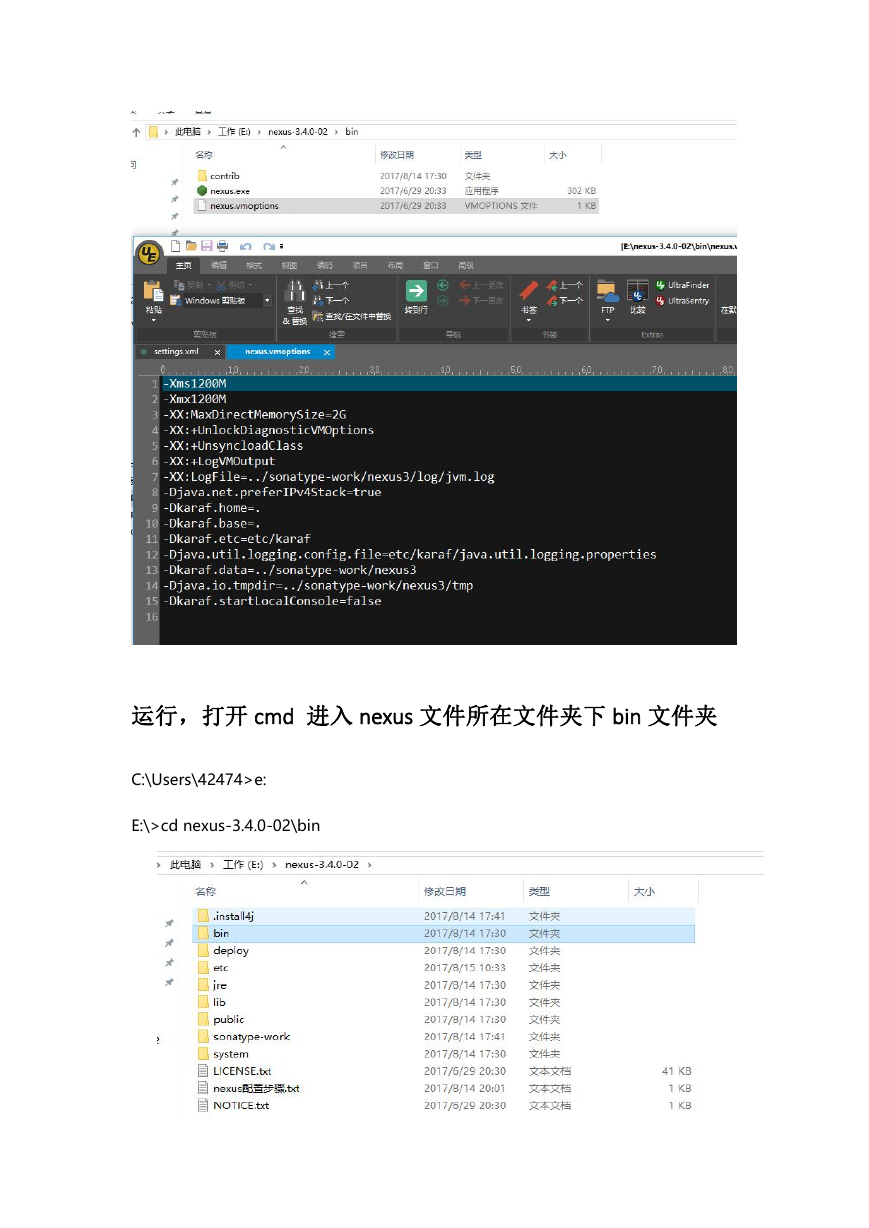Click the undo arrow in UltraEdit's quick access bar
Image resolution: width=869 pixels, height=1228 pixels.
coord(246,246)
